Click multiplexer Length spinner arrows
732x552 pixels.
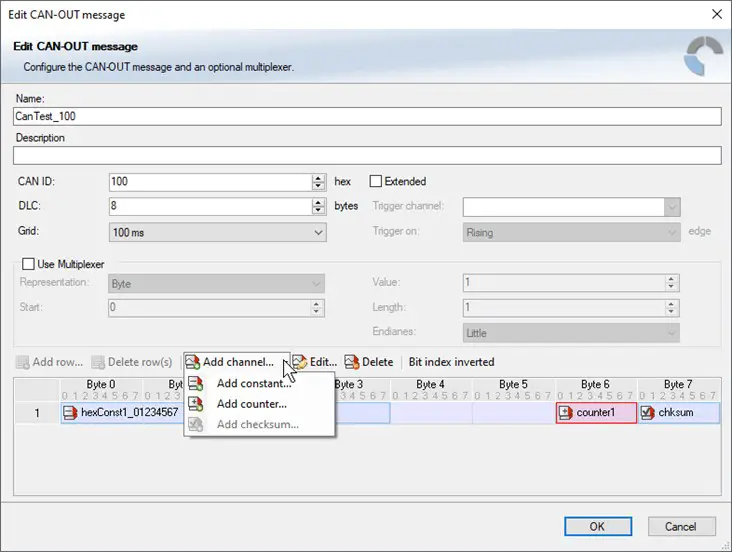(671, 307)
